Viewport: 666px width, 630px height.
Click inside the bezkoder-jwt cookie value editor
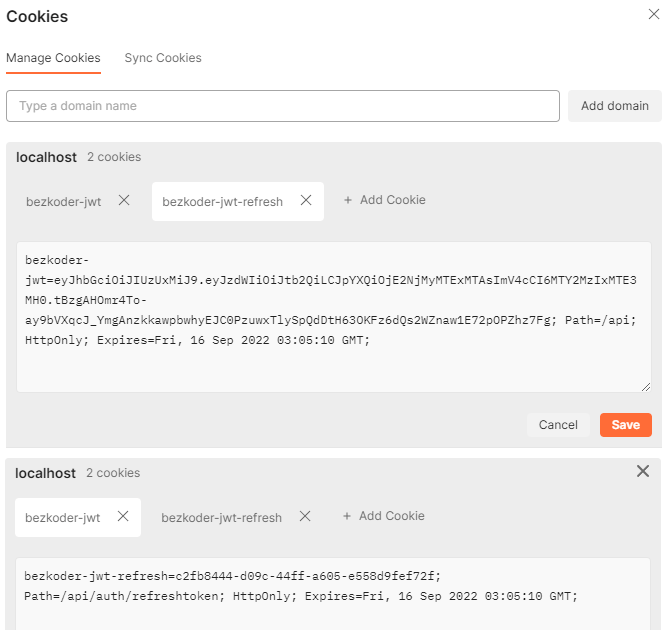click(x=333, y=317)
